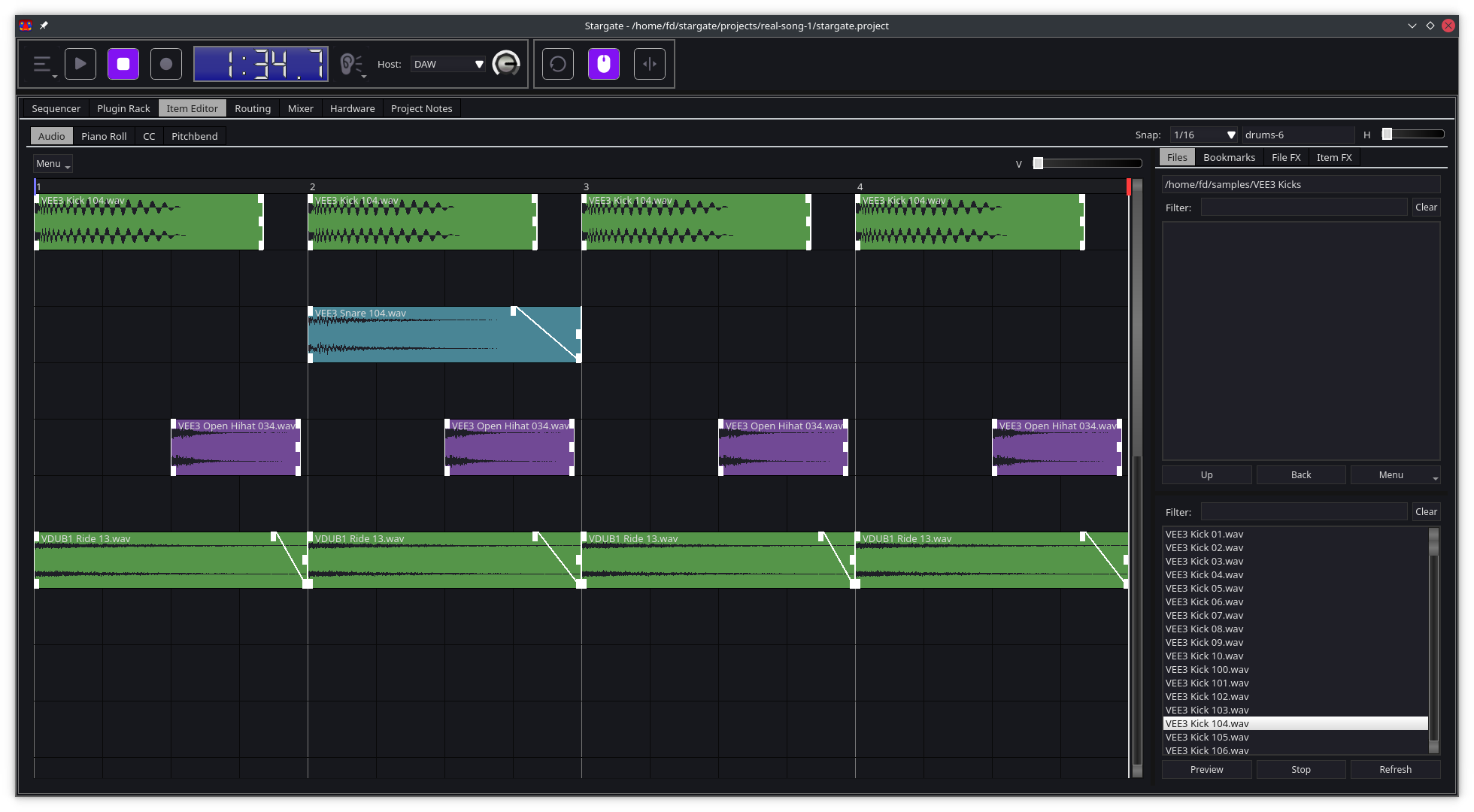Screen dimensions: 1474x812
Task: Preview the selected sample
Action: point(1207,770)
